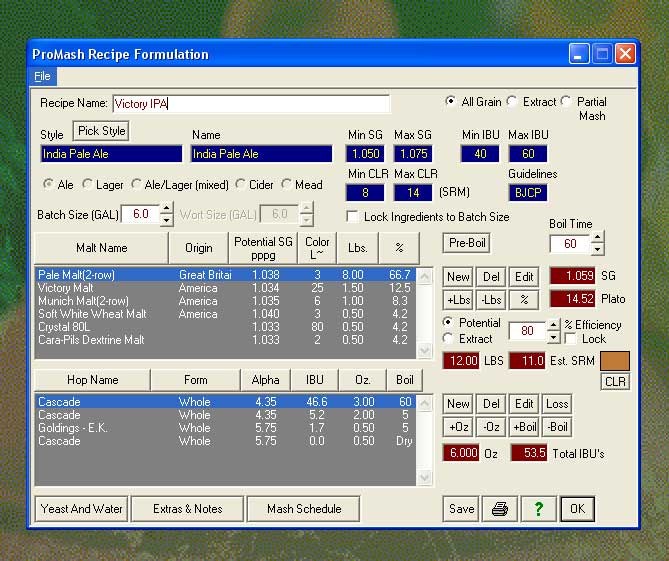Click the Boil Time value field
Screen dimensions: 669x561
(570, 244)
